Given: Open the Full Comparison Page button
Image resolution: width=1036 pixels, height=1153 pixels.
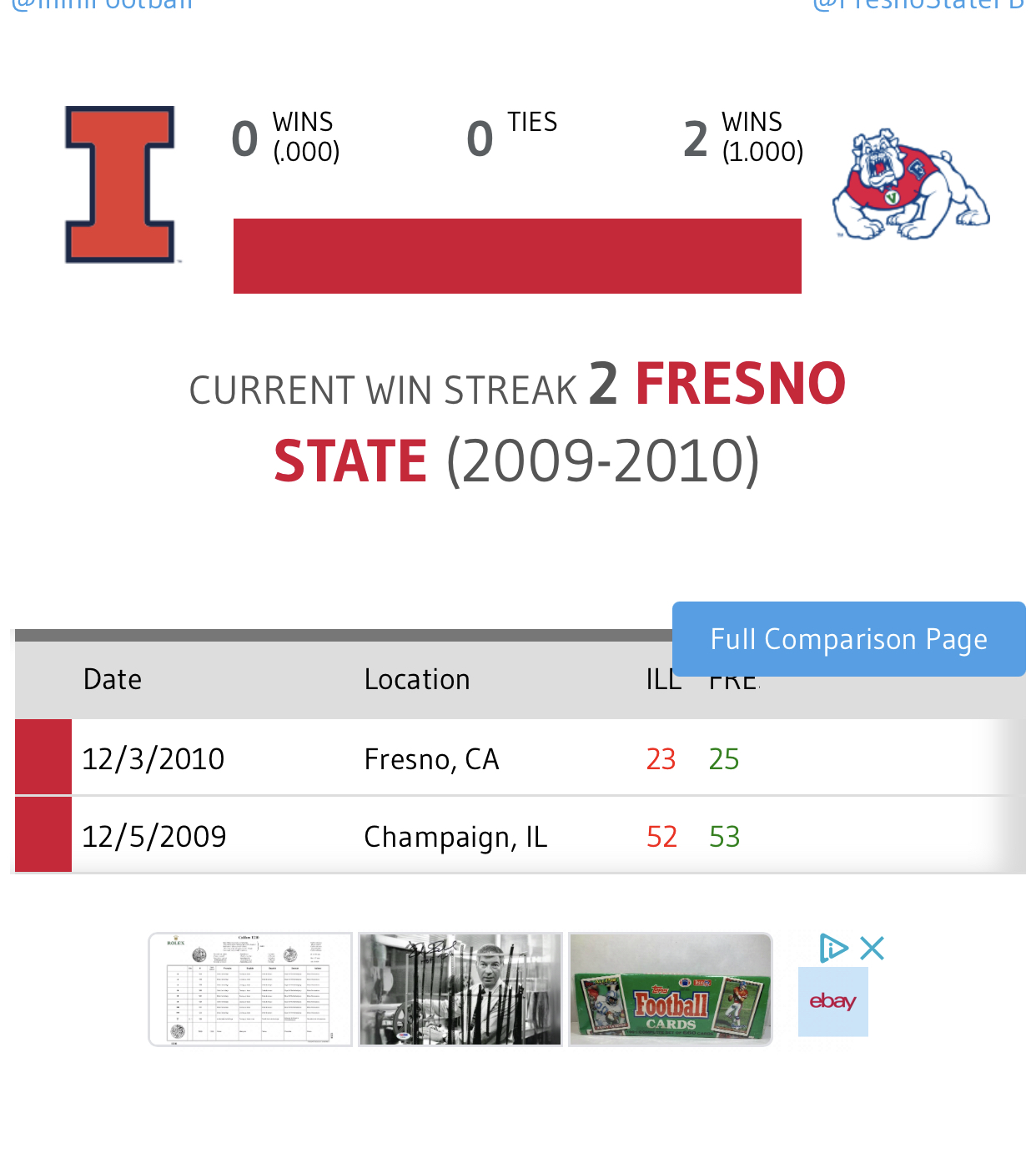Looking at the screenshot, I should point(848,639).
